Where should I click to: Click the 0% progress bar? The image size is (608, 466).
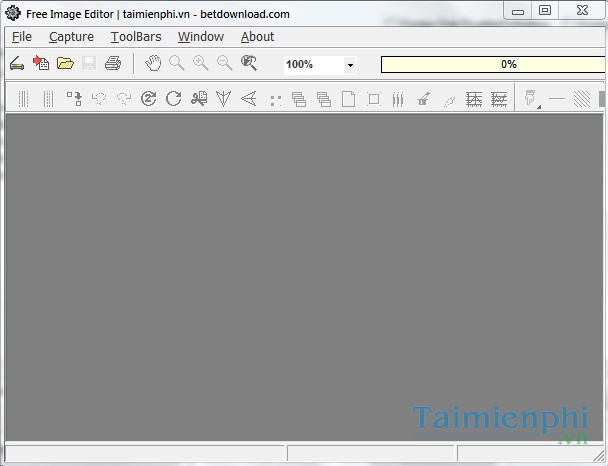pyautogui.click(x=493, y=64)
